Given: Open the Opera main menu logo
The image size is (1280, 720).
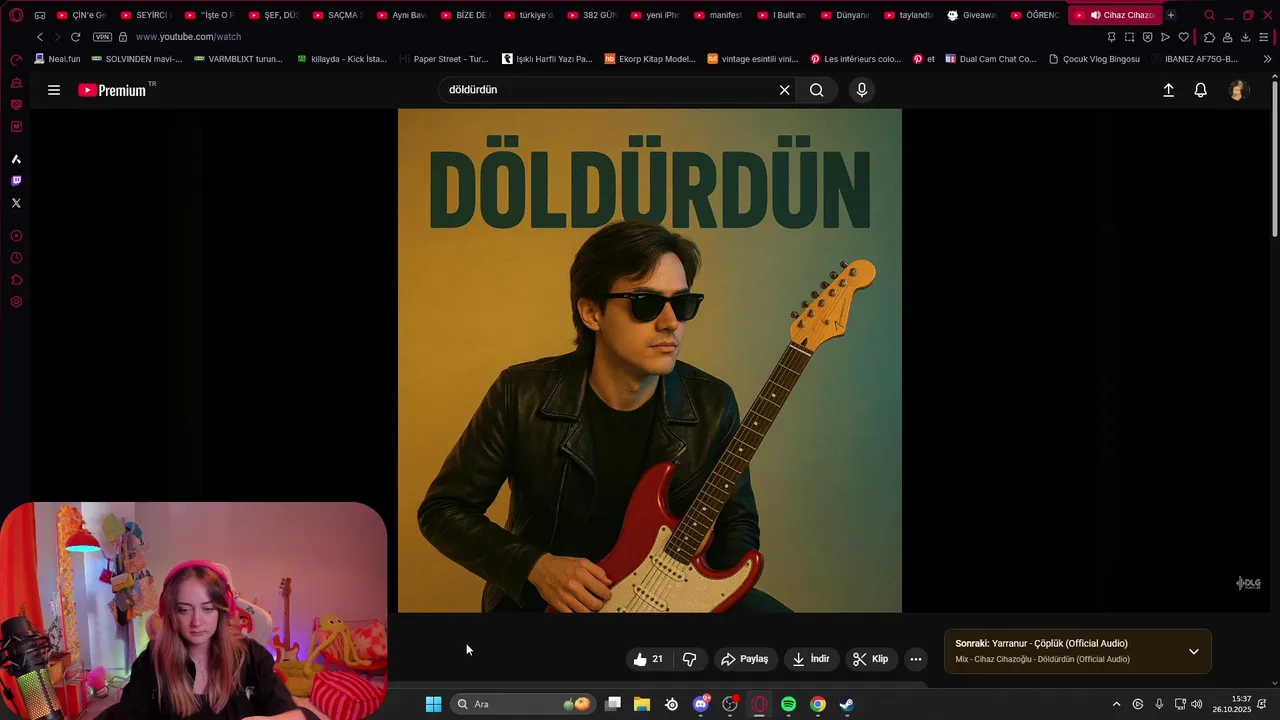Looking at the screenshot, I should click(x=16, y=15).
